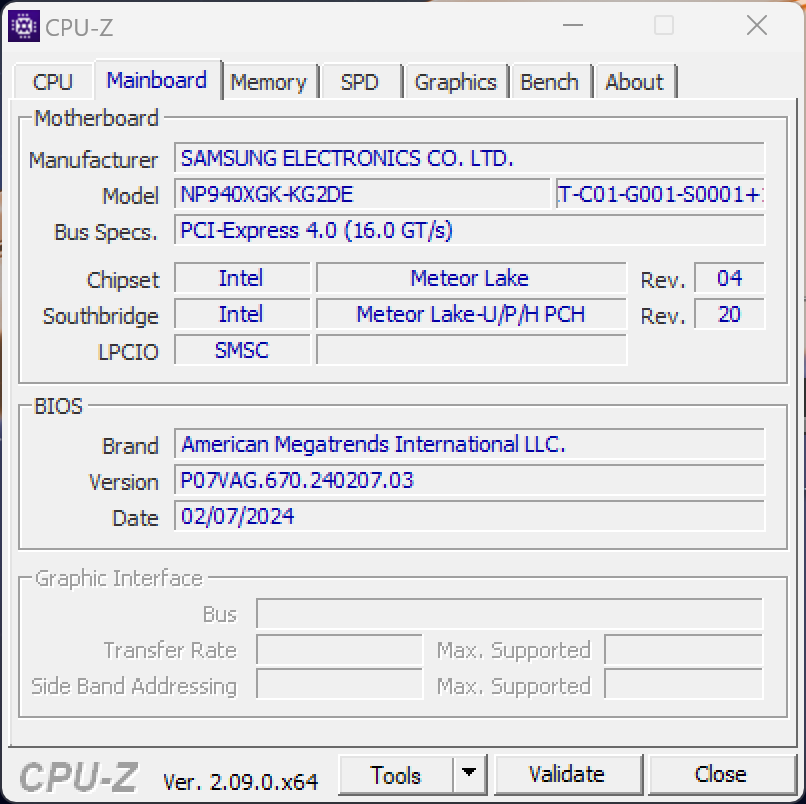Click the Southbridge vendor Intel field
Image resolution: width=806 pixels, height=804 pixels.
(242, 315)
